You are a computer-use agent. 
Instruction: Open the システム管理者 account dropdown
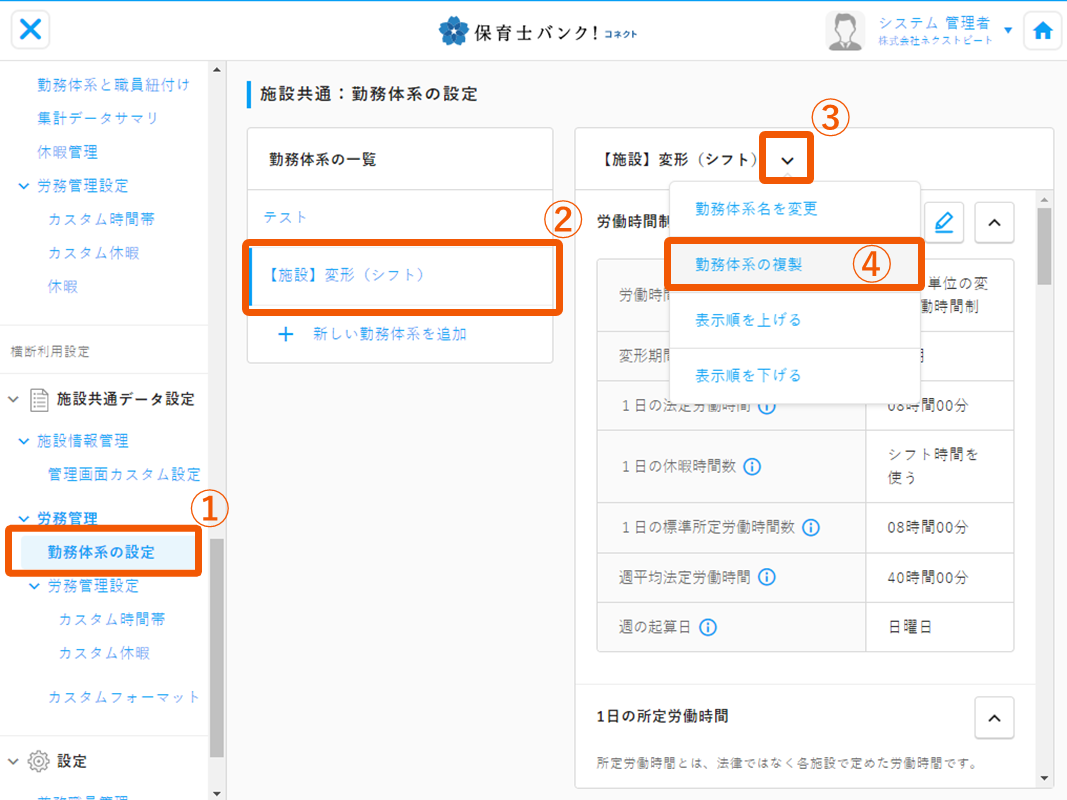pyautogui.click(x=1007, y=30)
